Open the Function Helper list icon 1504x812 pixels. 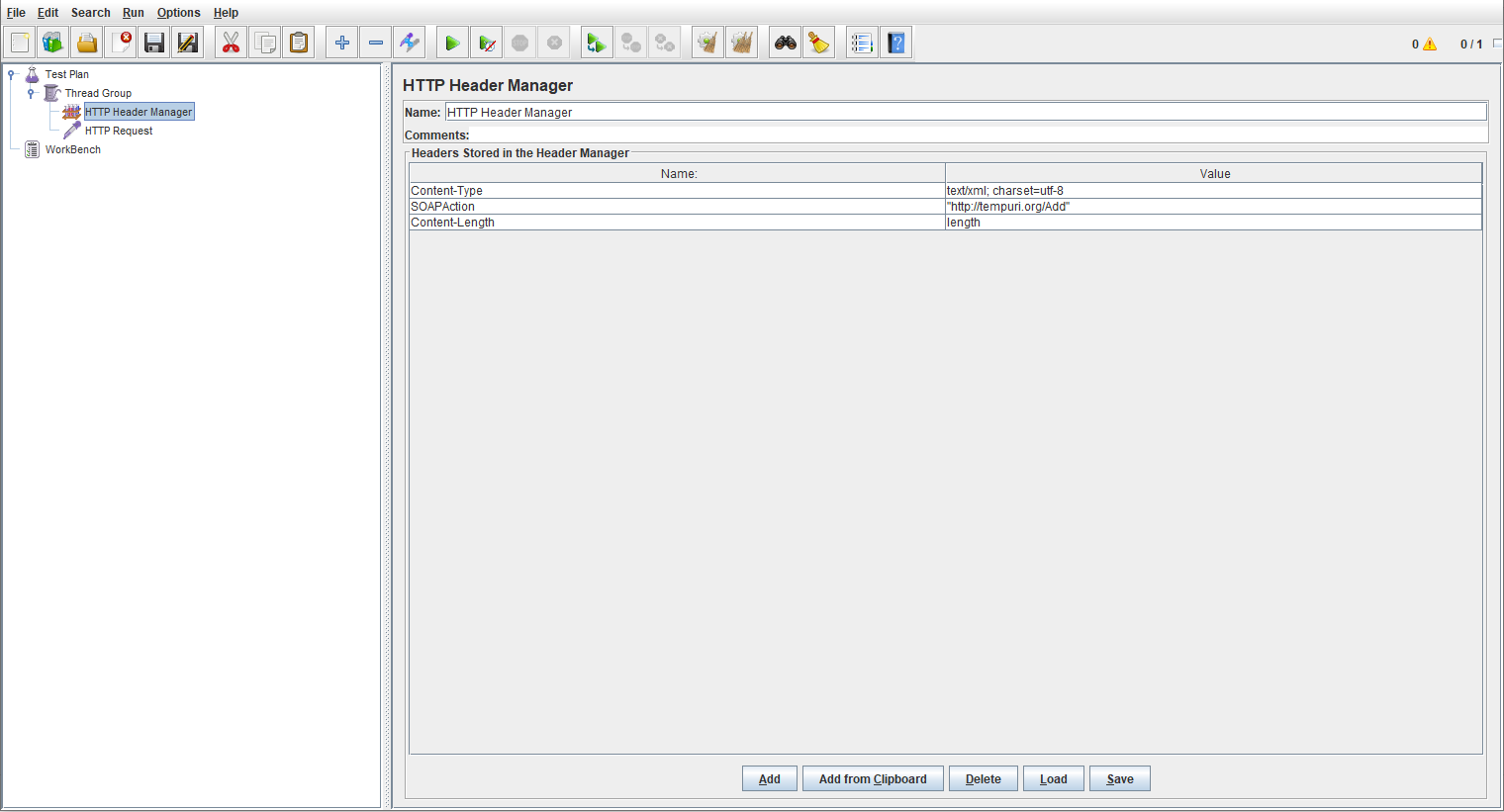point(862,43)
